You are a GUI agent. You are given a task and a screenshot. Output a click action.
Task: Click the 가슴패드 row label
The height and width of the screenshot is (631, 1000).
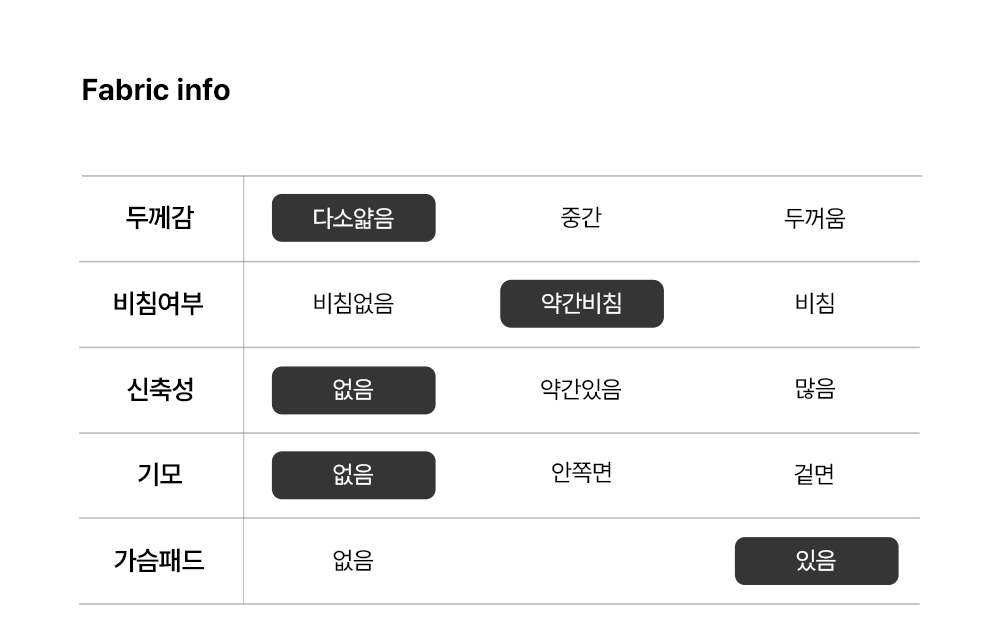159,560
